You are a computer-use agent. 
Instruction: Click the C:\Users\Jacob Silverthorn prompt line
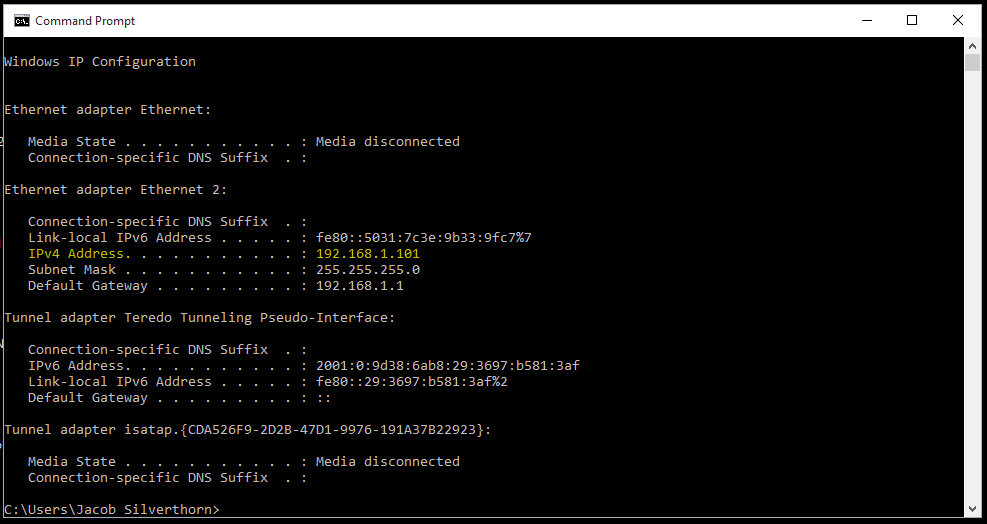(111, 510)
